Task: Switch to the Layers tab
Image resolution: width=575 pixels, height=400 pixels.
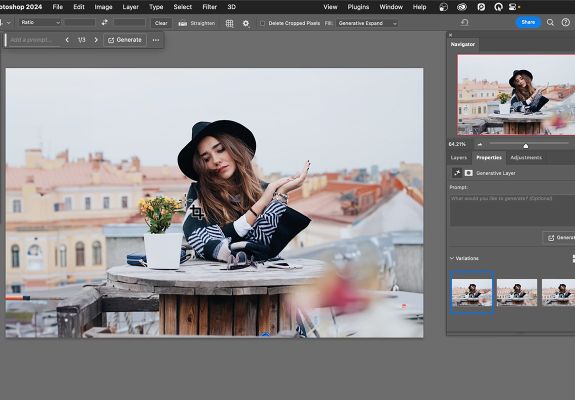Action: [x=459, y=158]
